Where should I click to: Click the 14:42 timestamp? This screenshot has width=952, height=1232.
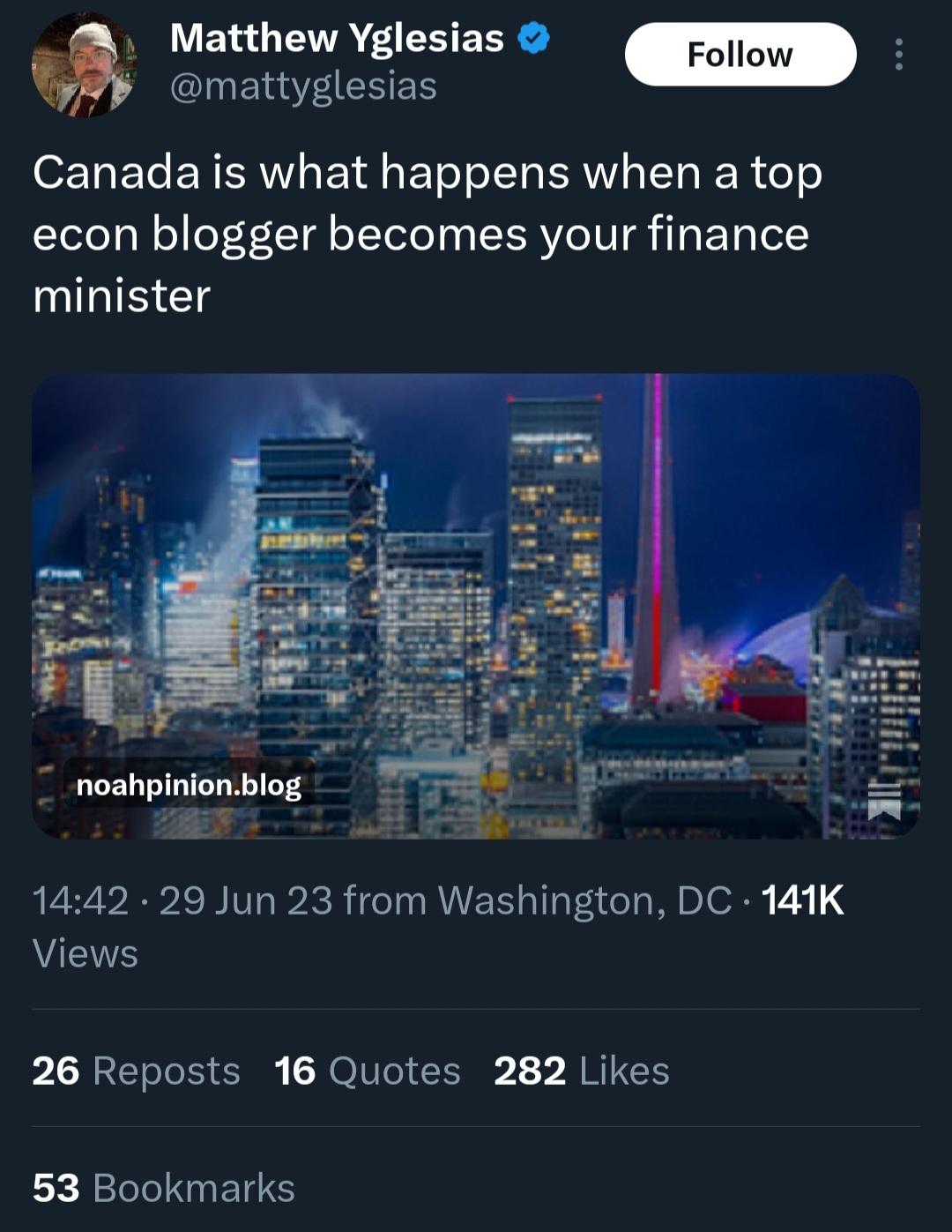(x=80, y=900)
